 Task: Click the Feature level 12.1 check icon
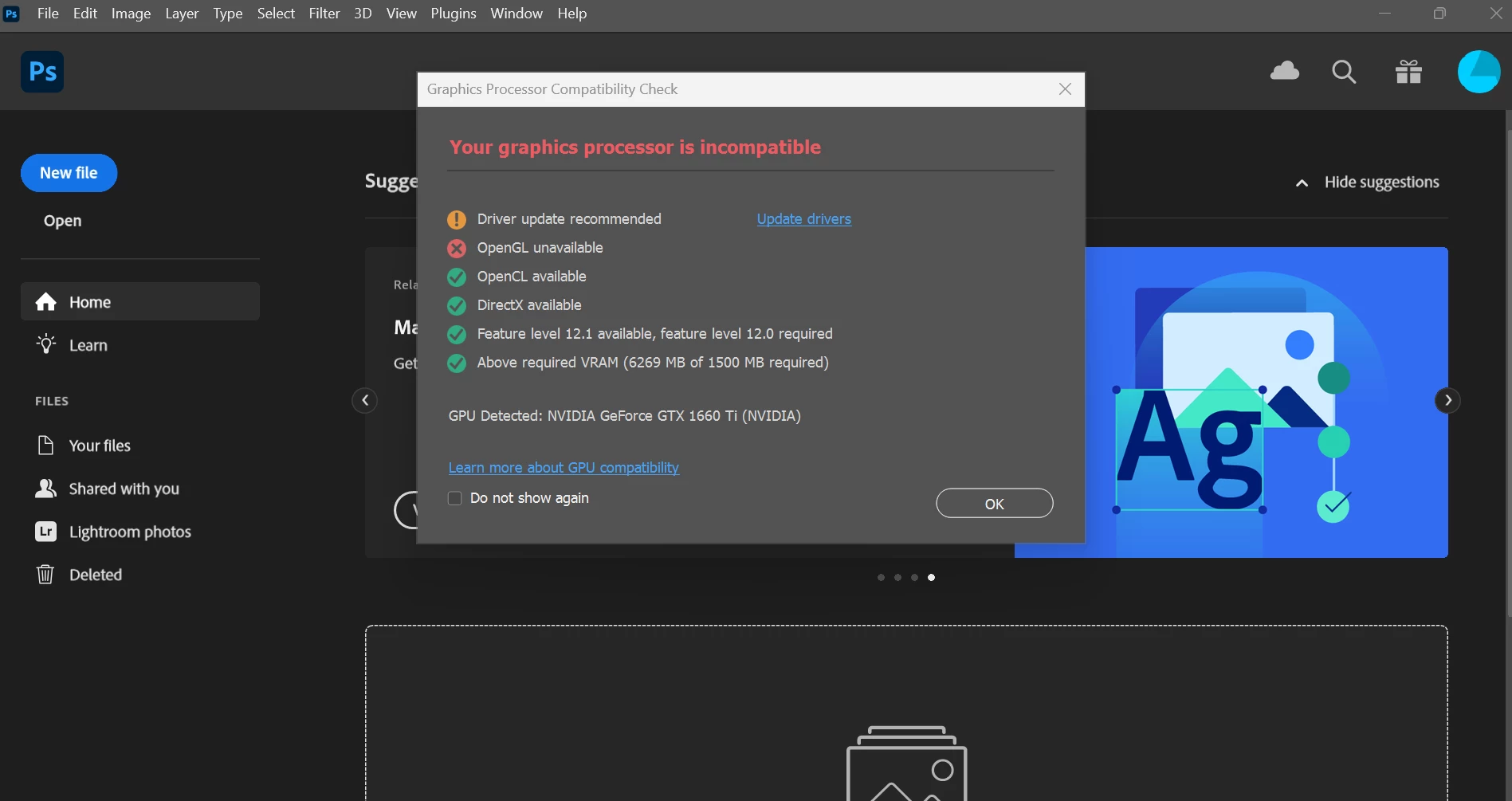(457, 335)
